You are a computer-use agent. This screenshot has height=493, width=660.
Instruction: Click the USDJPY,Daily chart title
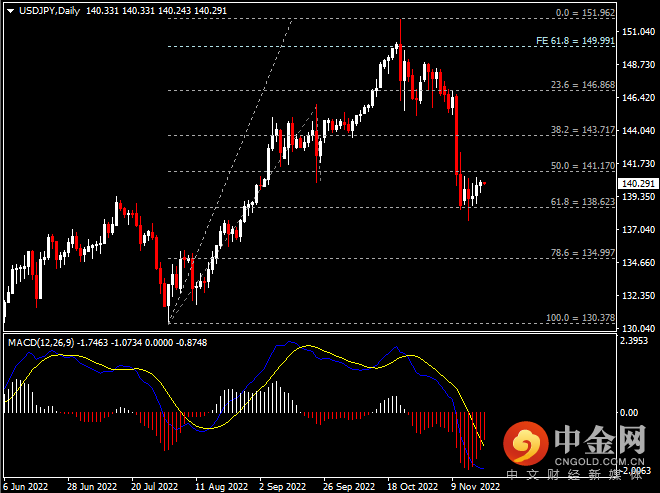pyautogui.click(x=50, y=11)
